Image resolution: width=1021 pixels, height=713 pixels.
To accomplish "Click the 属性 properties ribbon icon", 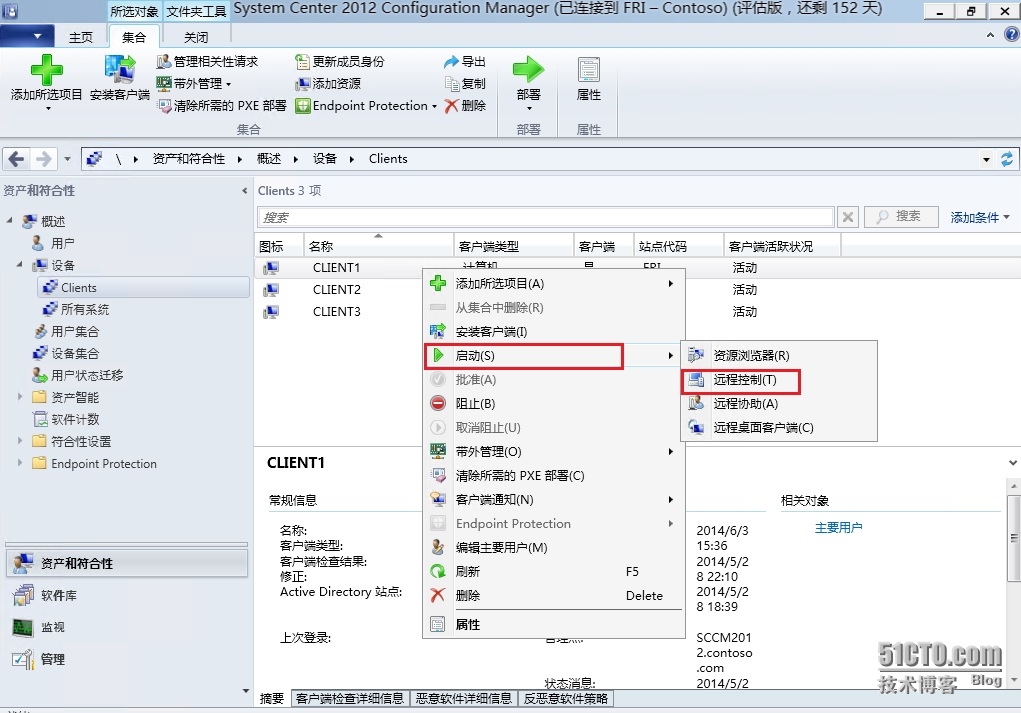I will tap(589, 70).
